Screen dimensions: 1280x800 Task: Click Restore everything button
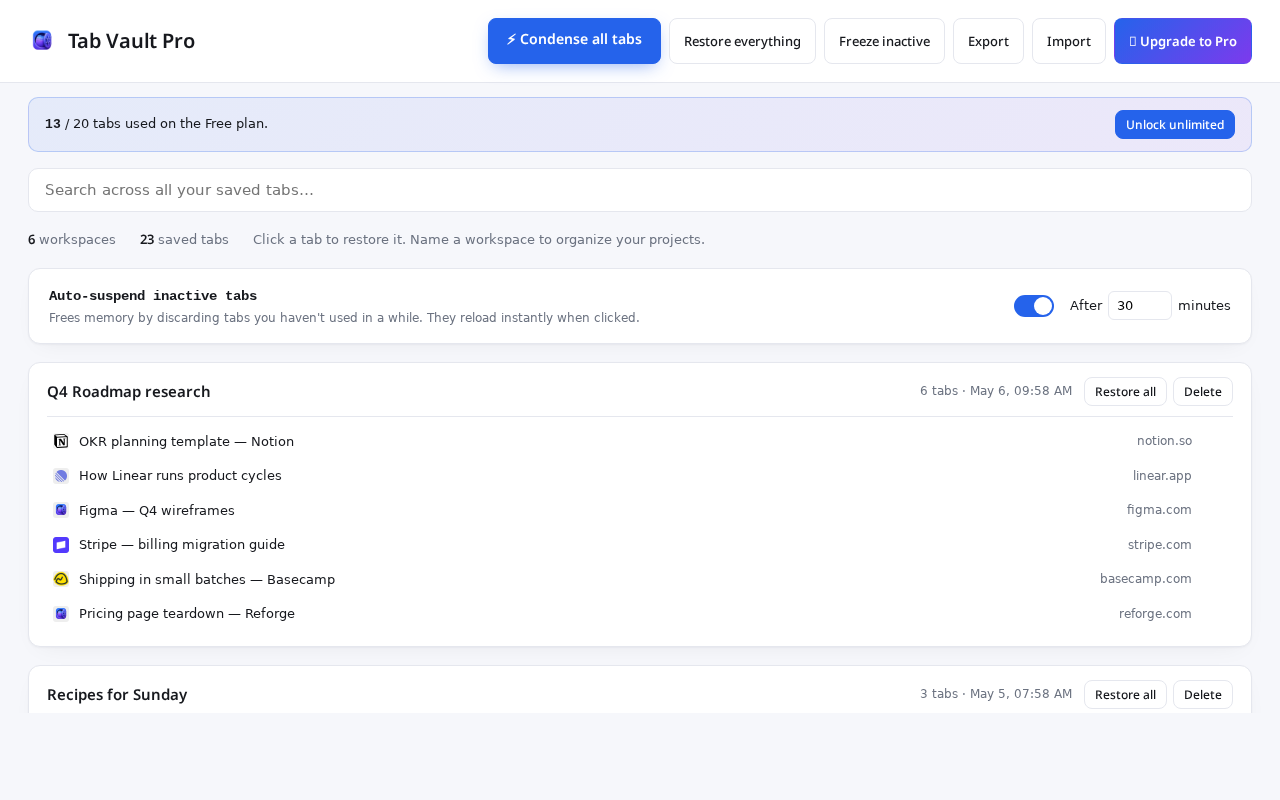pyautogui.click(x=742, y=41)
